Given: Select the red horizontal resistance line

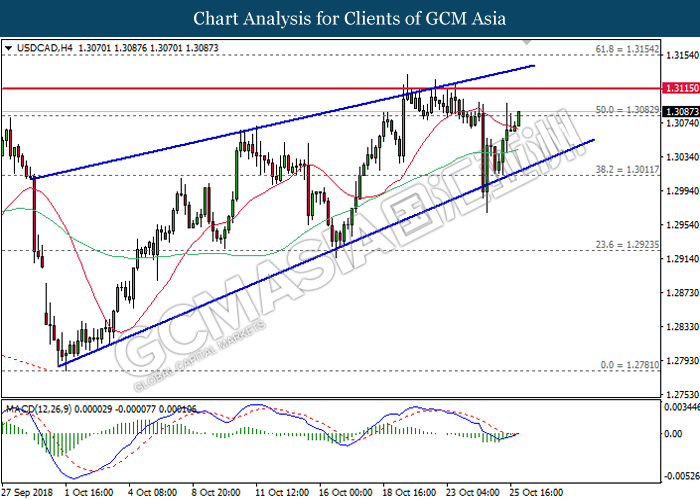Looking at the screenshot, I should pos(300,88).
